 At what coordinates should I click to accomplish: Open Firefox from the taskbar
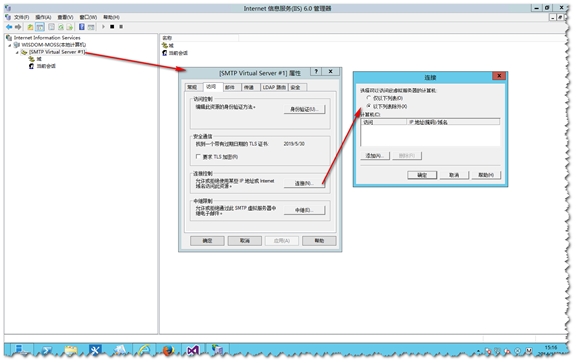point(168,350)
